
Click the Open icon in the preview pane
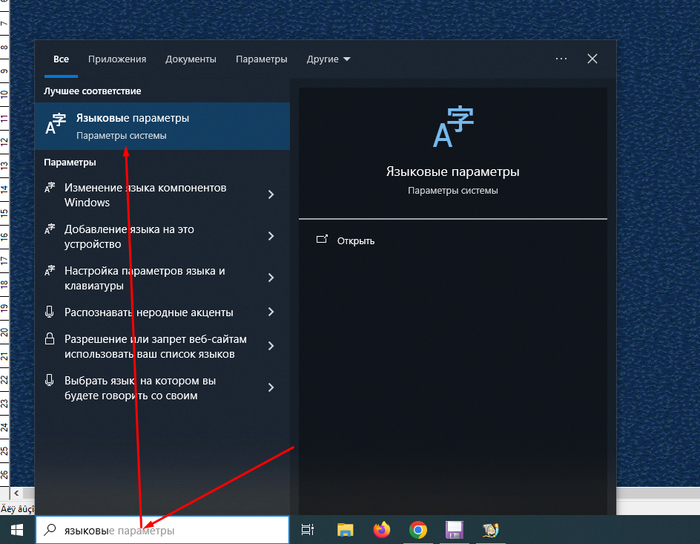click(322, 240)
